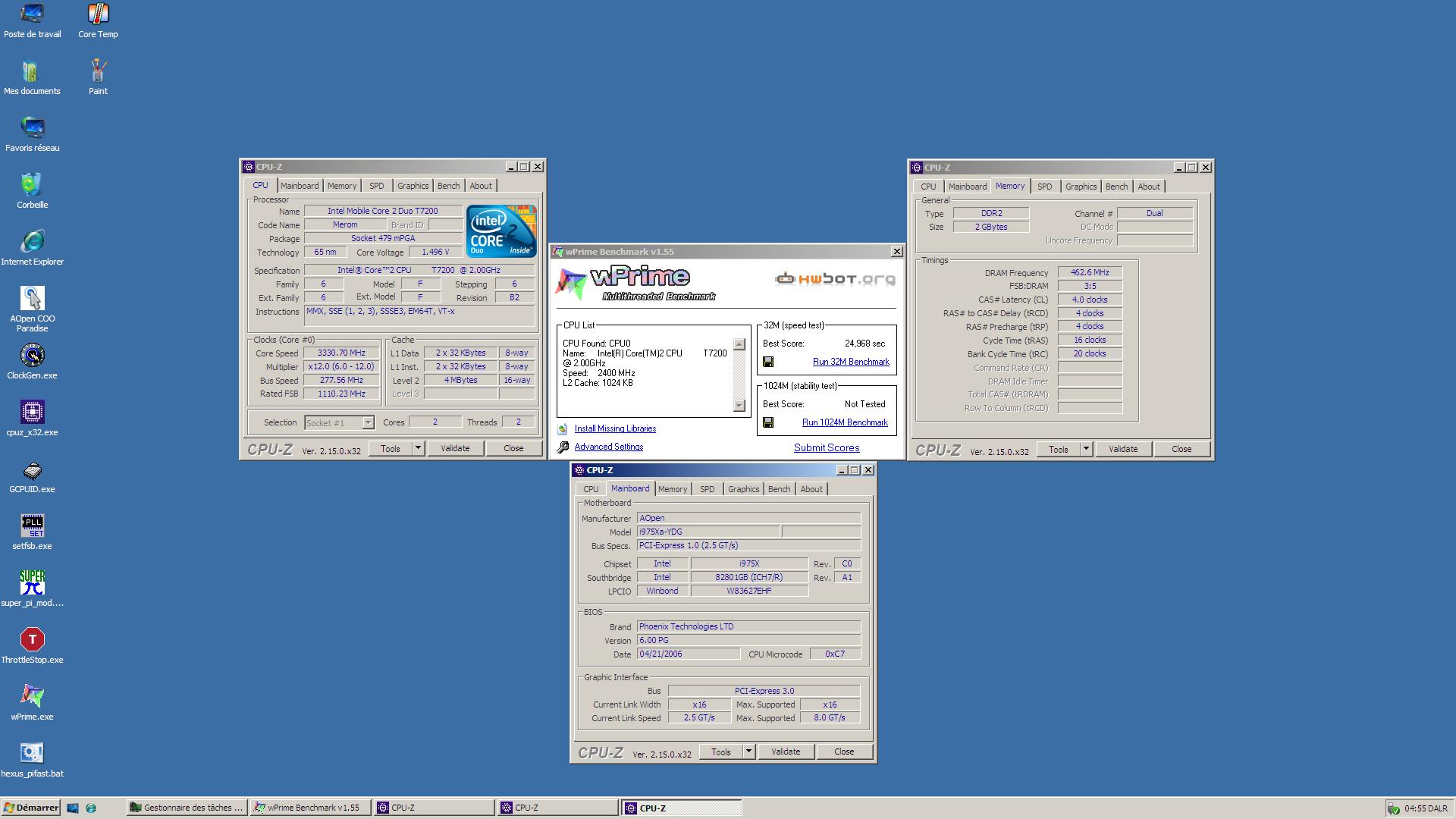
Task: Click the hwbot.org logo in wPrime
Action: coord(835,280)
